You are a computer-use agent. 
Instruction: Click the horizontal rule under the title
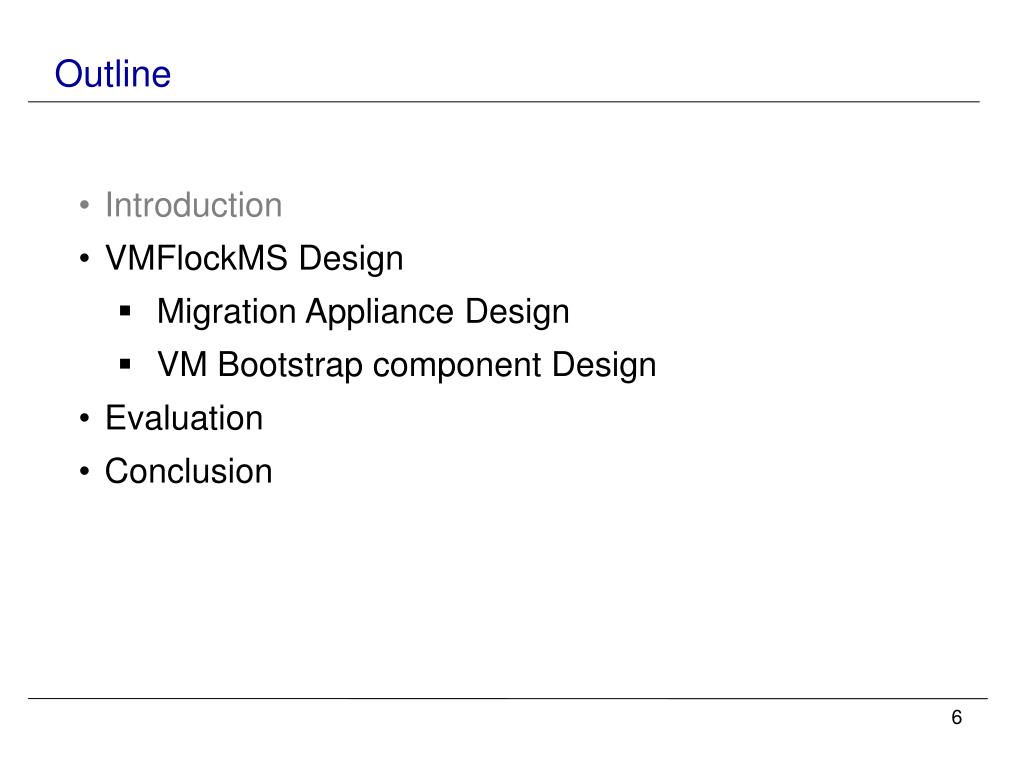pyautogui.click(x=504, y=102)
